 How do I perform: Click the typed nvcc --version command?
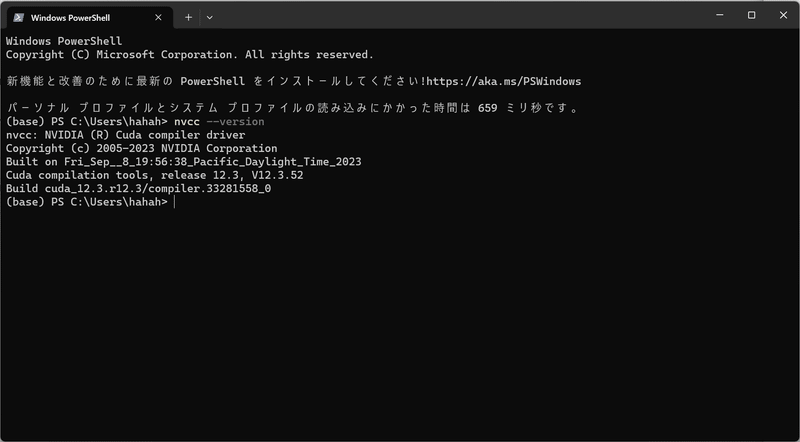(x=219, y=121)
